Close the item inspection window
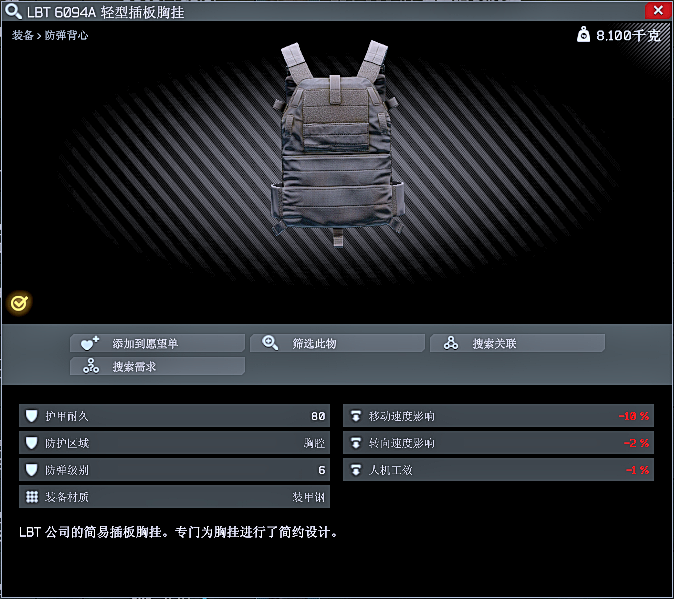This screenshot has width=674, height=599. coord(658,10)
